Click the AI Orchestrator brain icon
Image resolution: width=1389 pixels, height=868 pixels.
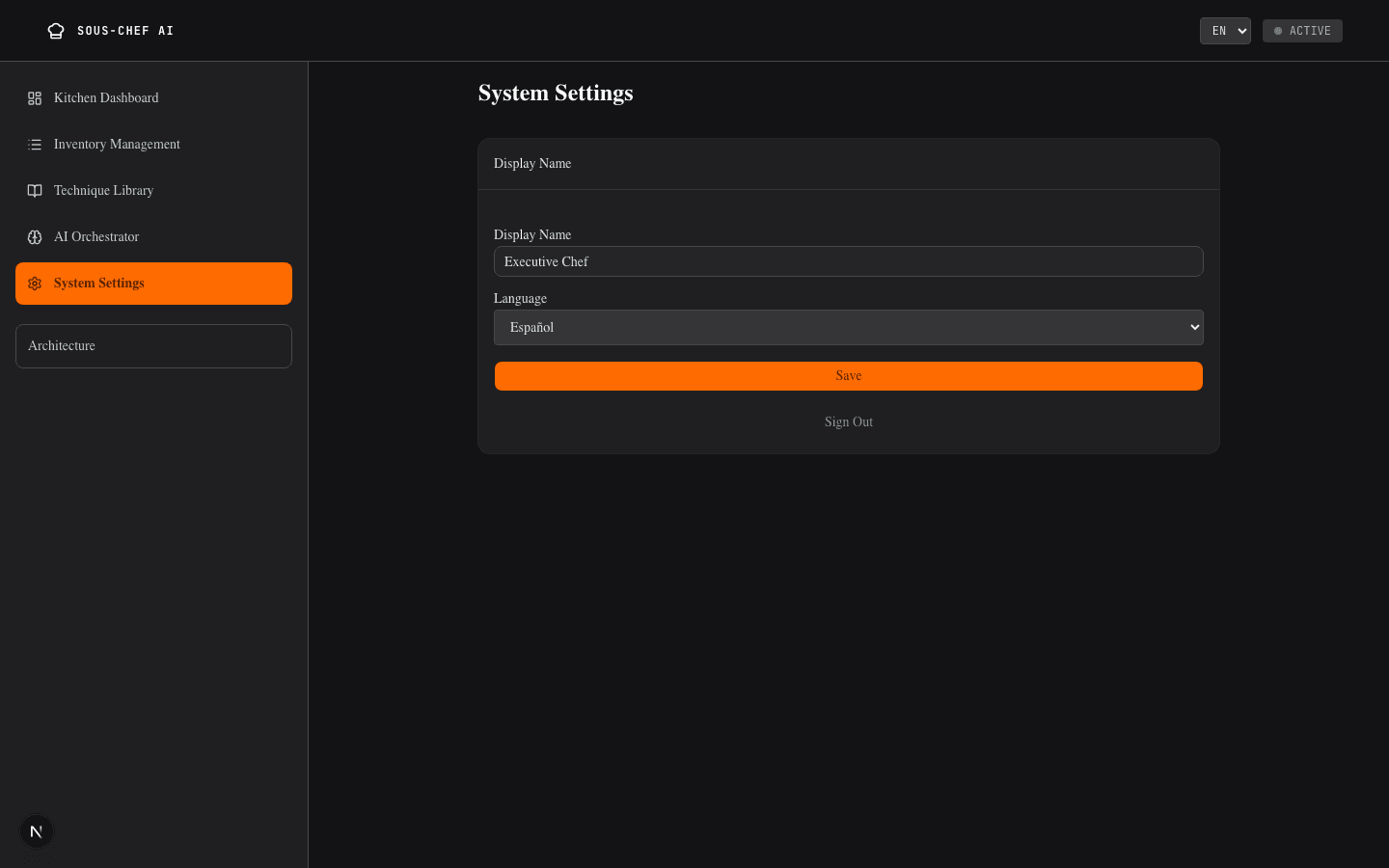[35, 237]
